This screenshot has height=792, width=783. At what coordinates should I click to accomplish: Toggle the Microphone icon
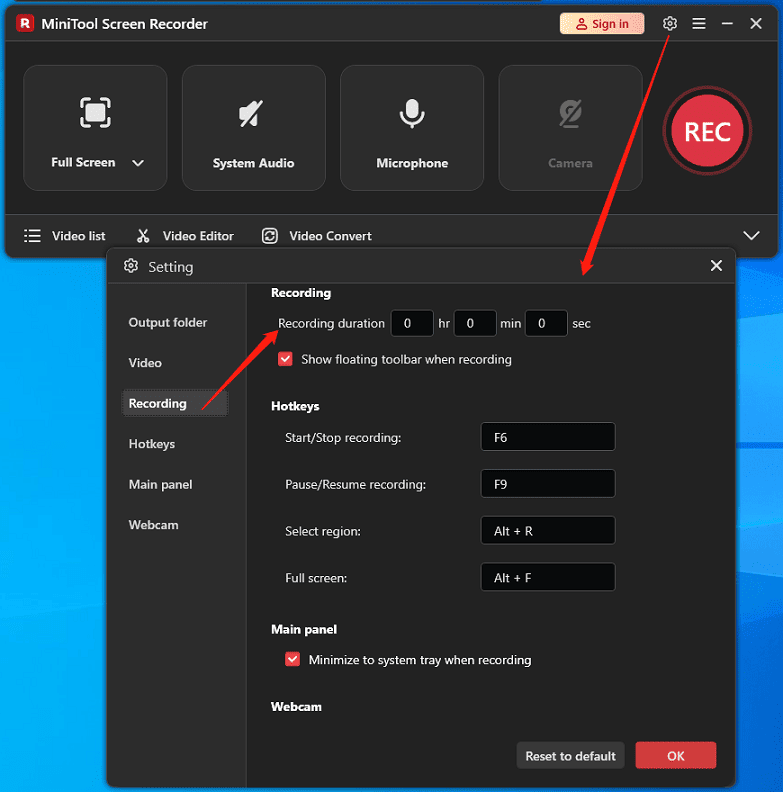(412, 113)
